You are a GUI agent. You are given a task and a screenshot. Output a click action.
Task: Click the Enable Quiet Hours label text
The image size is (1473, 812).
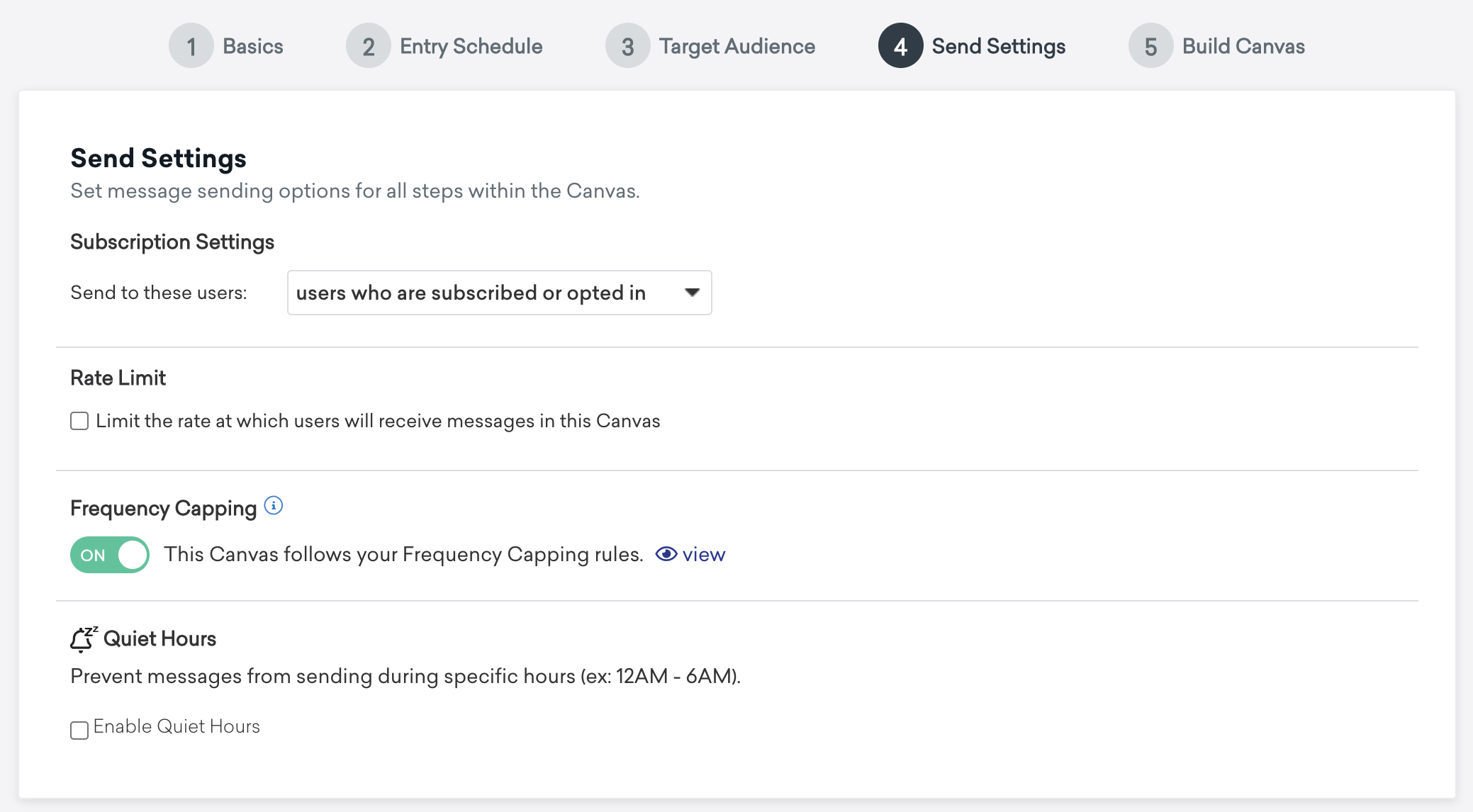point(177,726)
